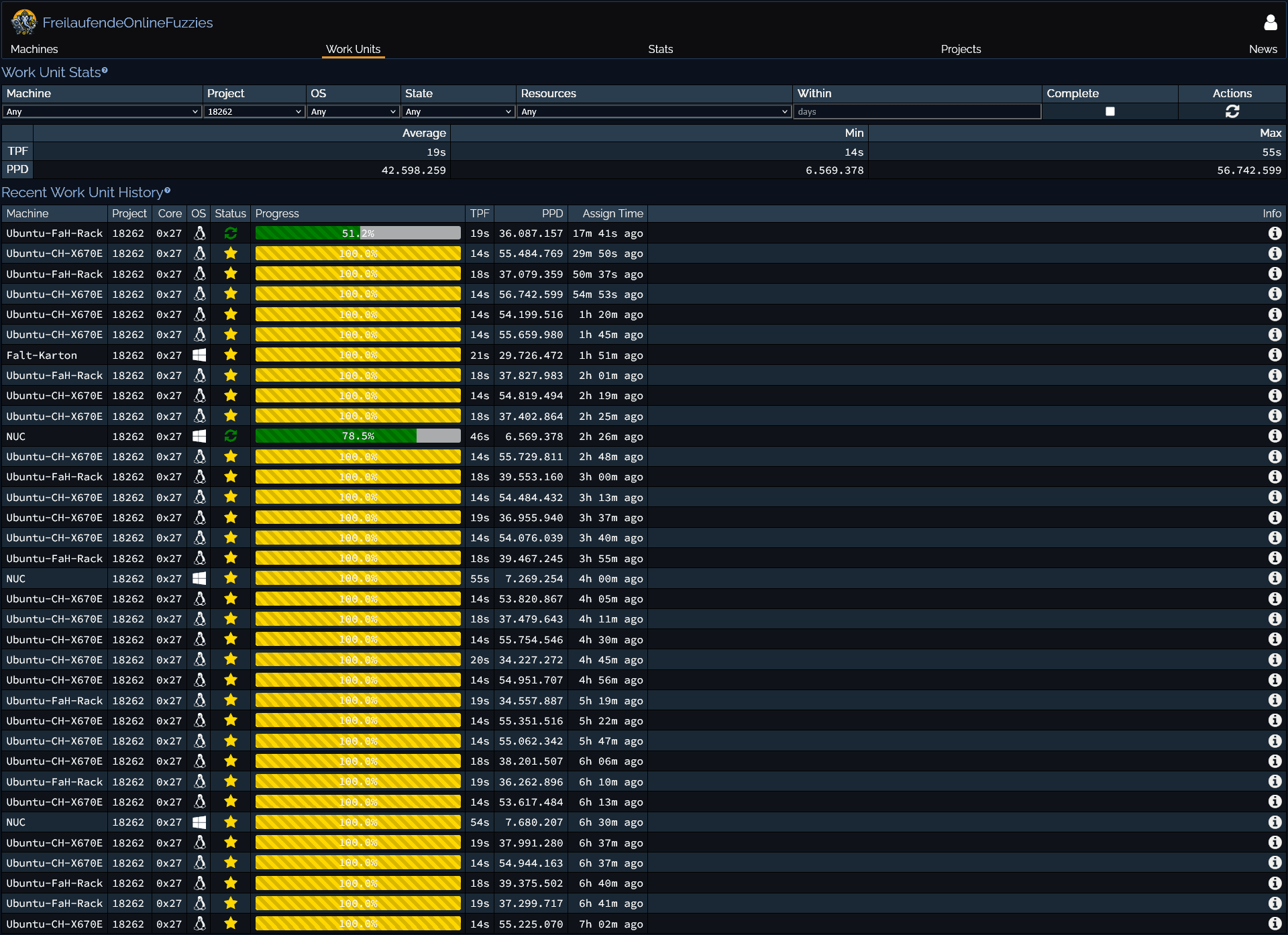Open info for the first Ubuntu-FaH-Rack row

click(x=1275, y=233)
